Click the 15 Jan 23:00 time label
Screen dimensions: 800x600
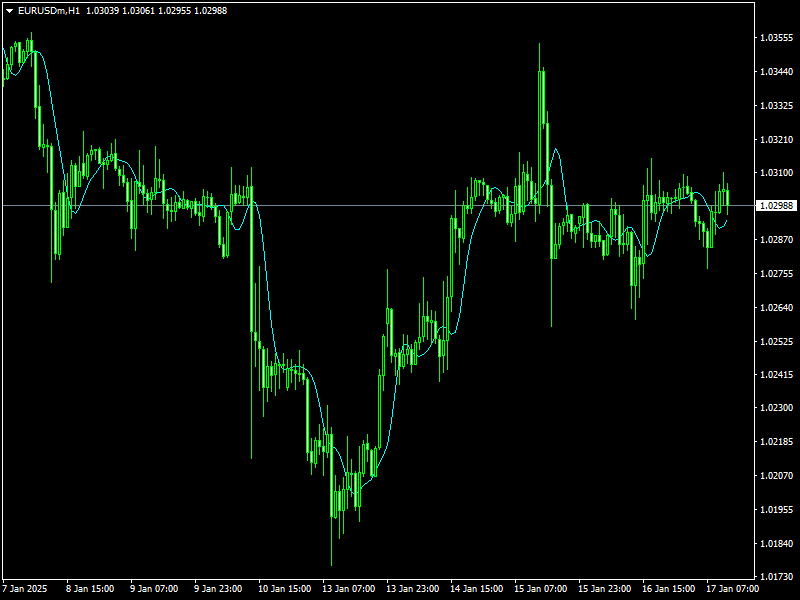[605, 589]
